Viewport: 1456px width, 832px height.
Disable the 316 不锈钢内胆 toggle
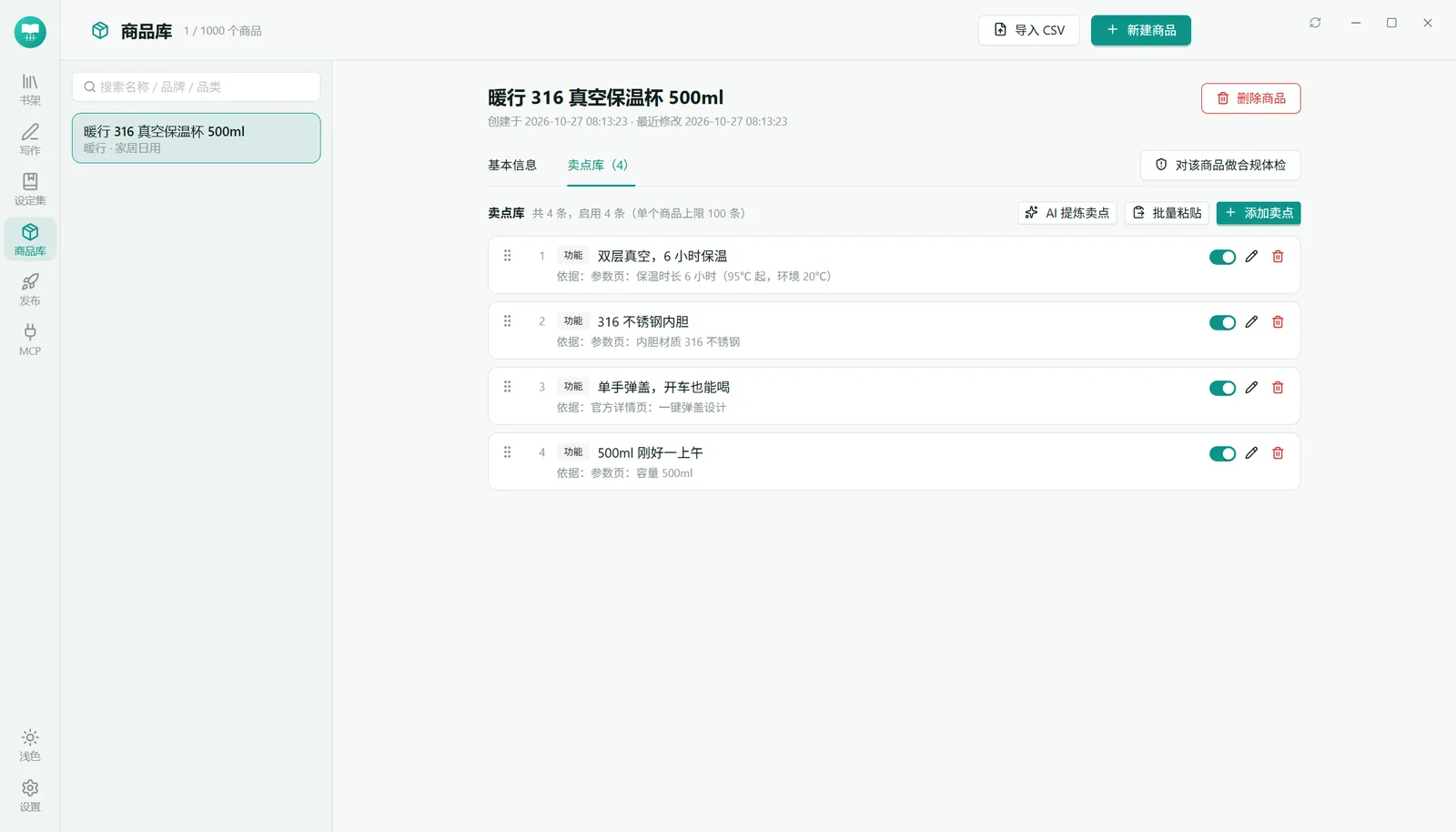coord(1222,322)
